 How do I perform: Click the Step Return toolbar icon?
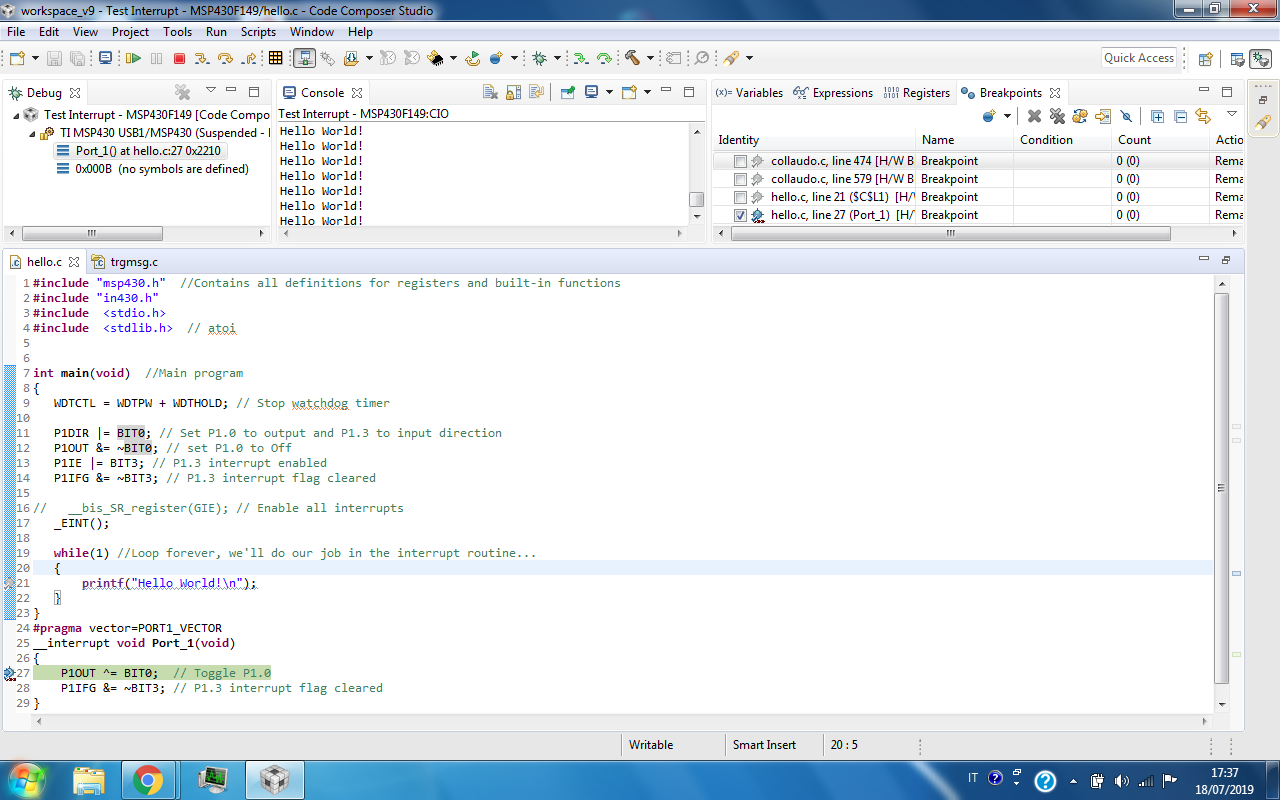point(249,59)
